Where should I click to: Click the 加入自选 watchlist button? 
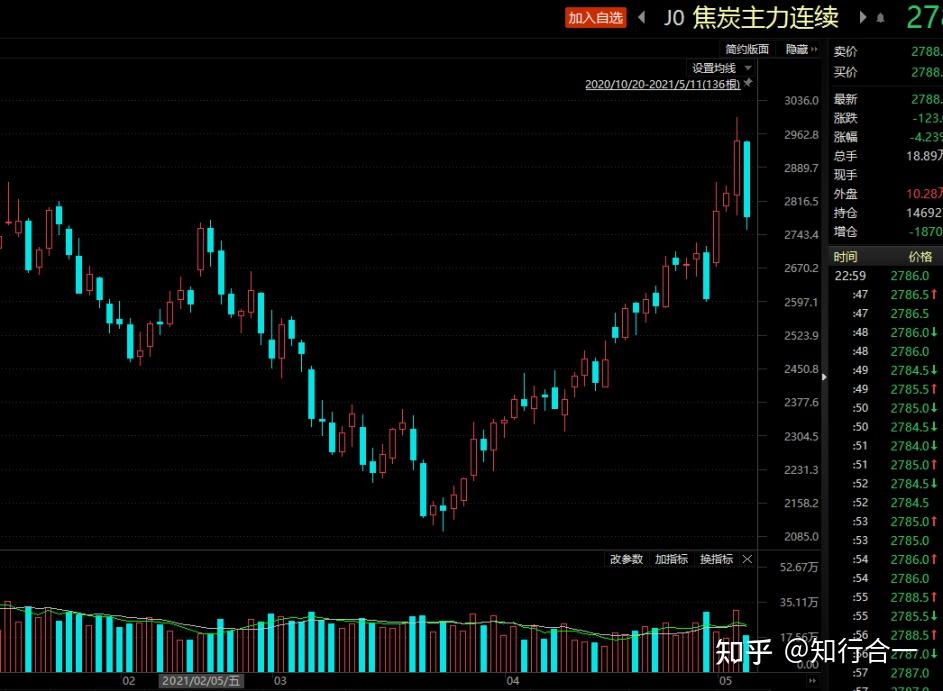click(x=595, y=17)
